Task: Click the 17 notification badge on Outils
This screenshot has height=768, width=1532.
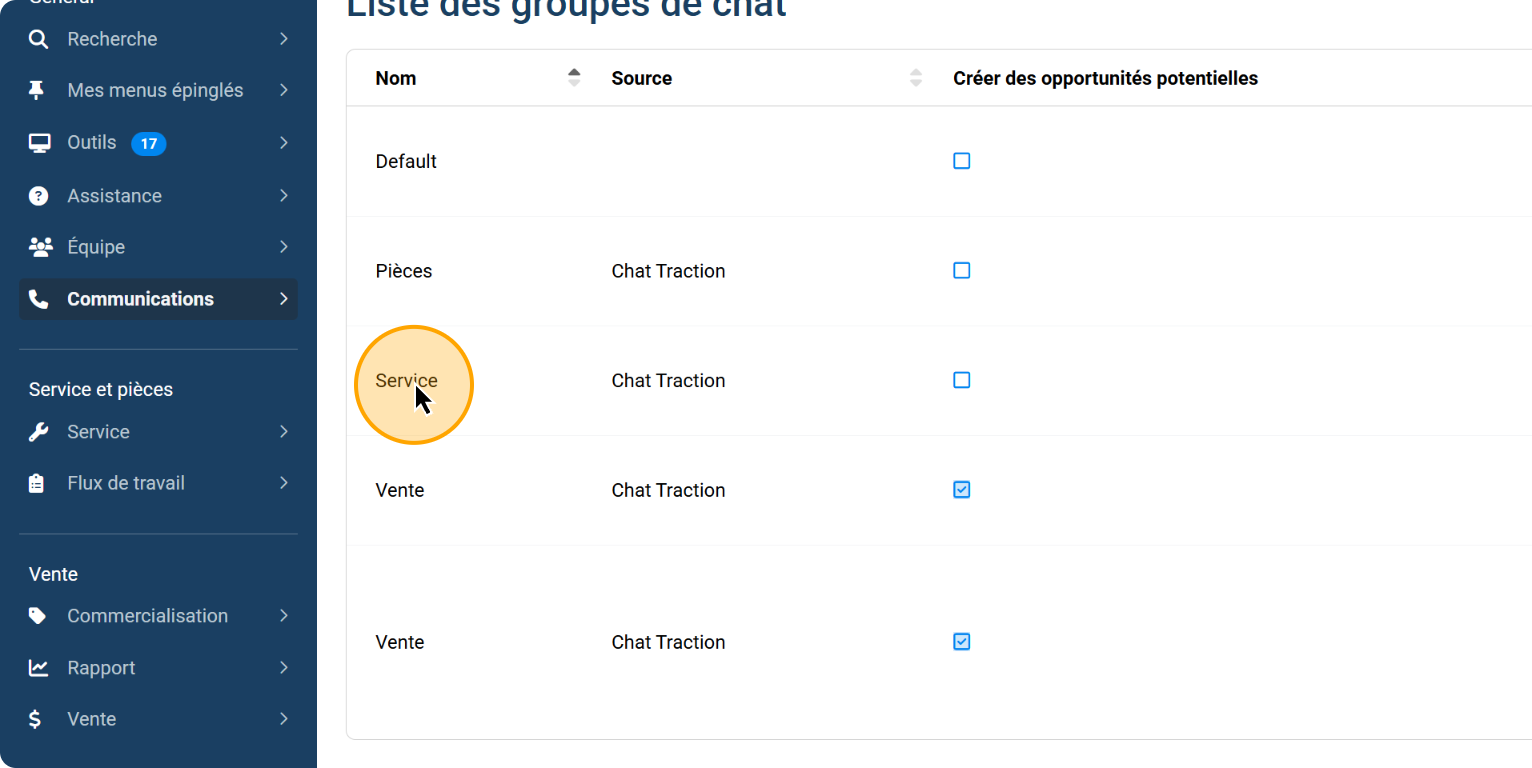Action: click(x=148, y=144)
